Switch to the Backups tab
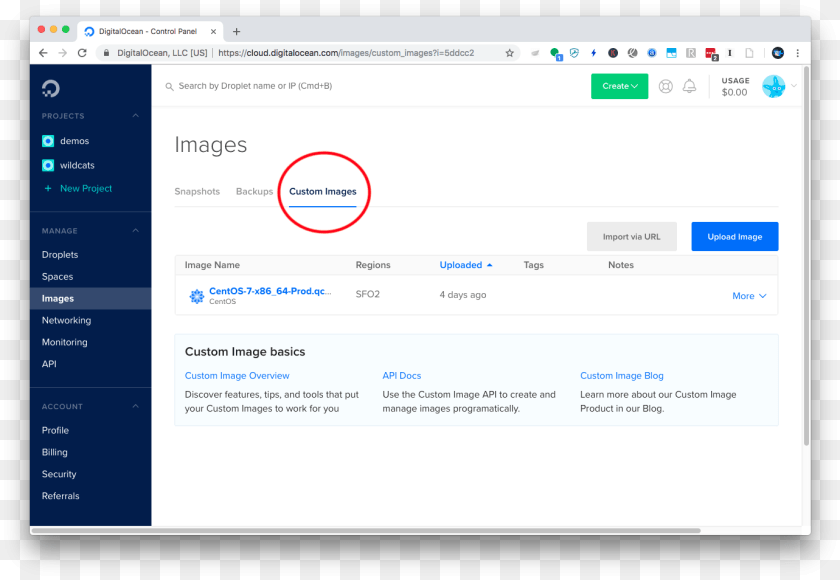 pos(254,192)
